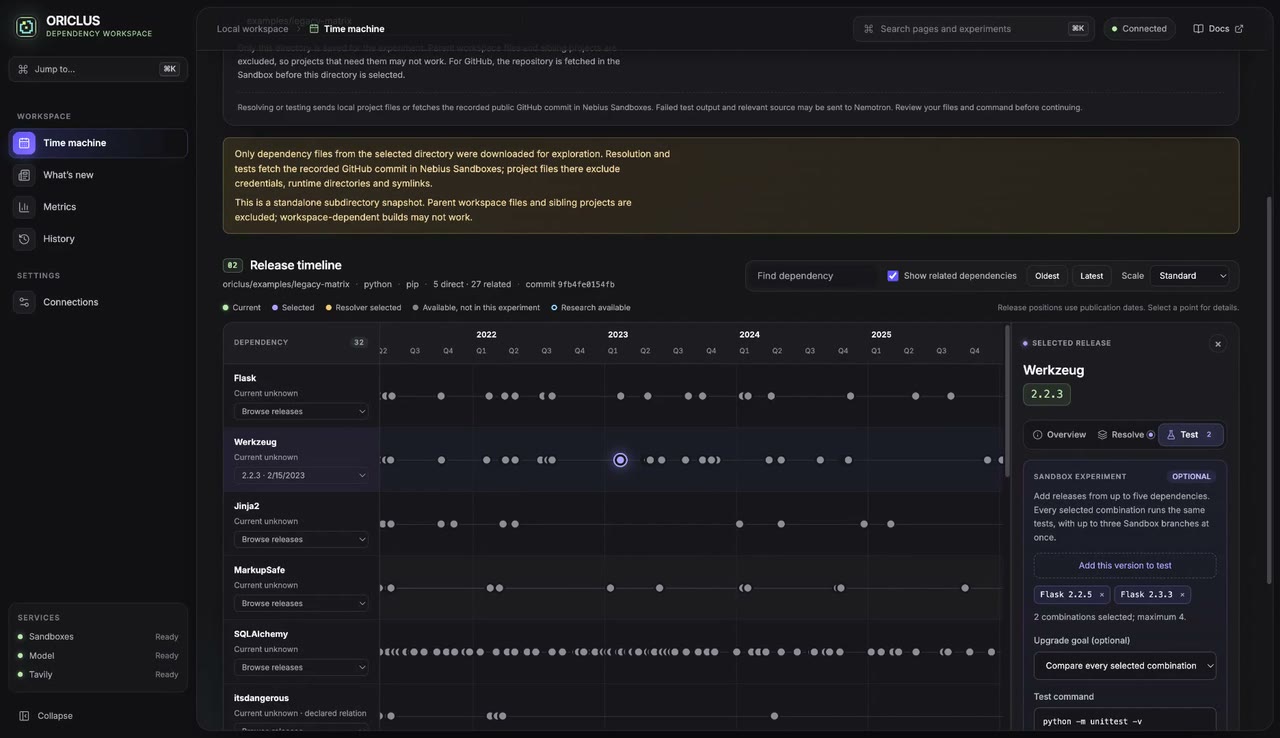Click the Metrics chart icon
This screenshot has height=738, width=1280.
tap(24, 207)
